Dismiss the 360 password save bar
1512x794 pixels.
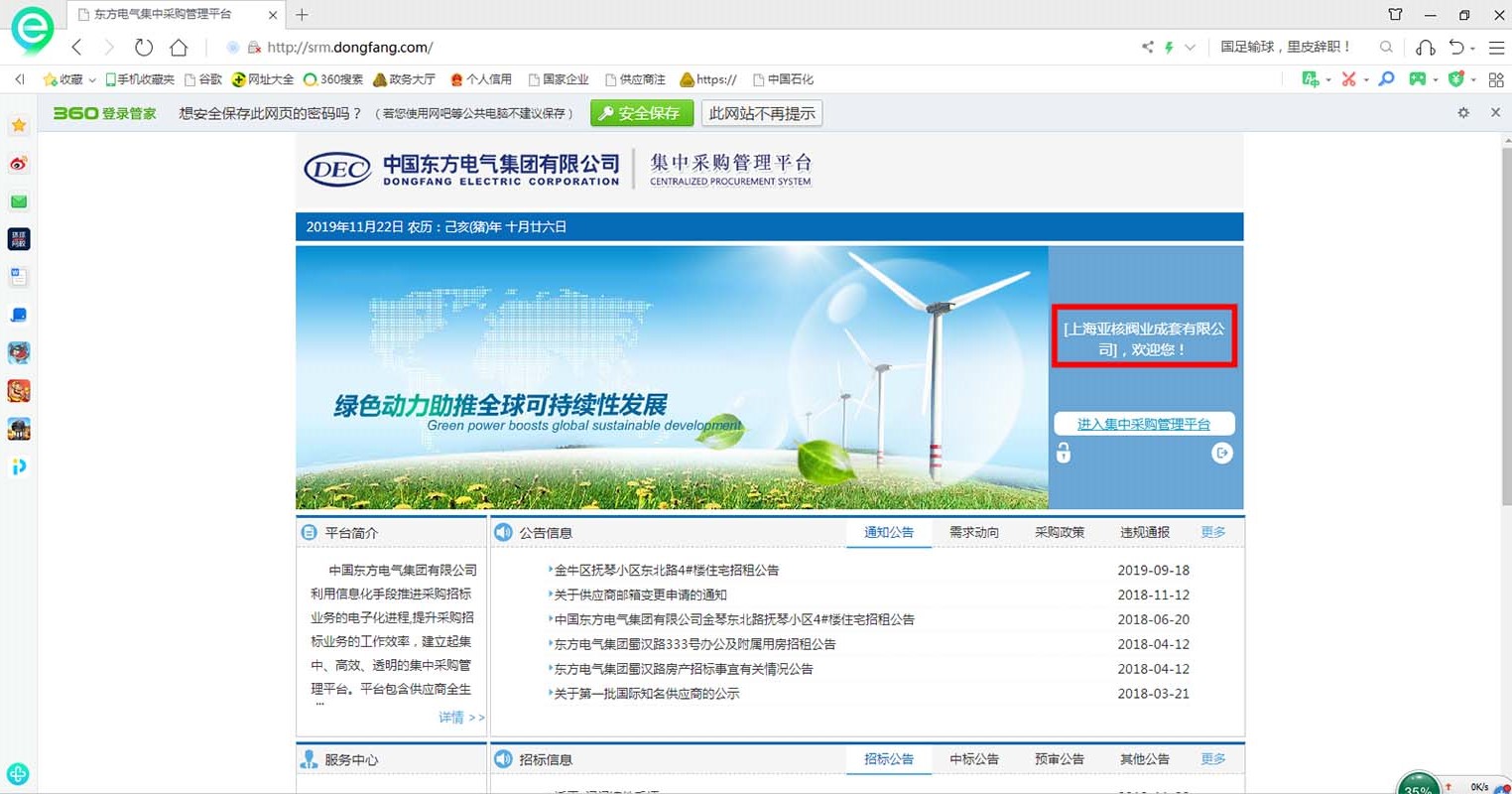pyautogui.click(x=1495, y=113)
